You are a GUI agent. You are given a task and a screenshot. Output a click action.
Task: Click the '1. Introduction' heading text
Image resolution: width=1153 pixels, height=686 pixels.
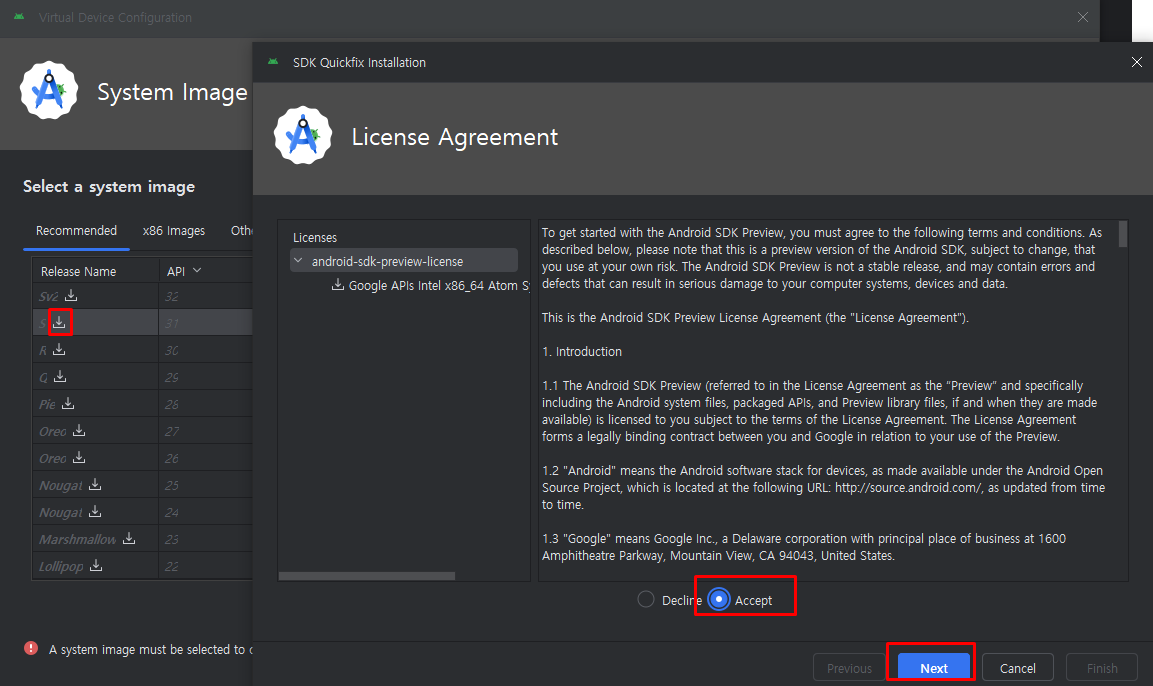click(582, 351)
